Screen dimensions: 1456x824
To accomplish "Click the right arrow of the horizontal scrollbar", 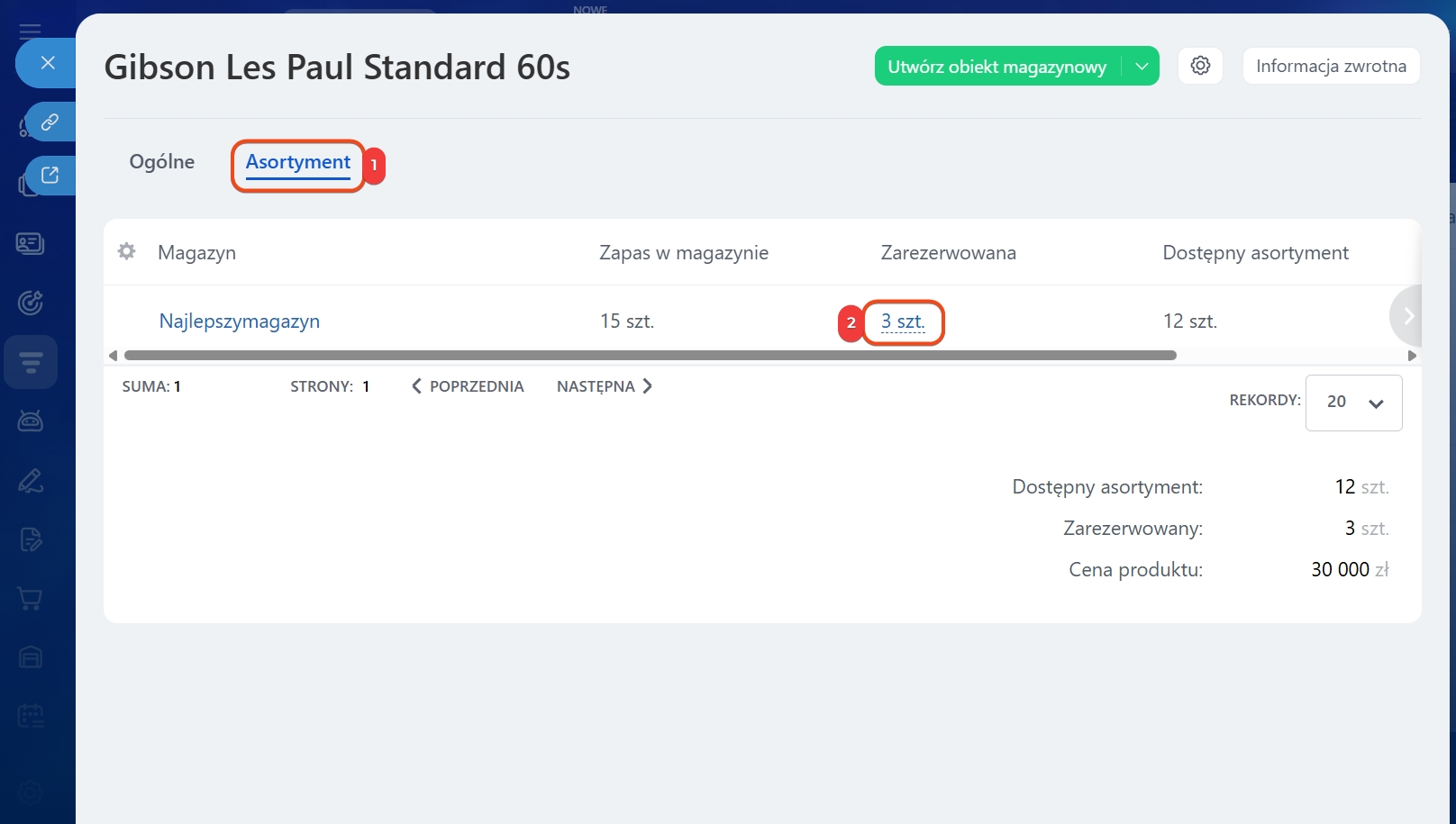I will [1412, 356].
